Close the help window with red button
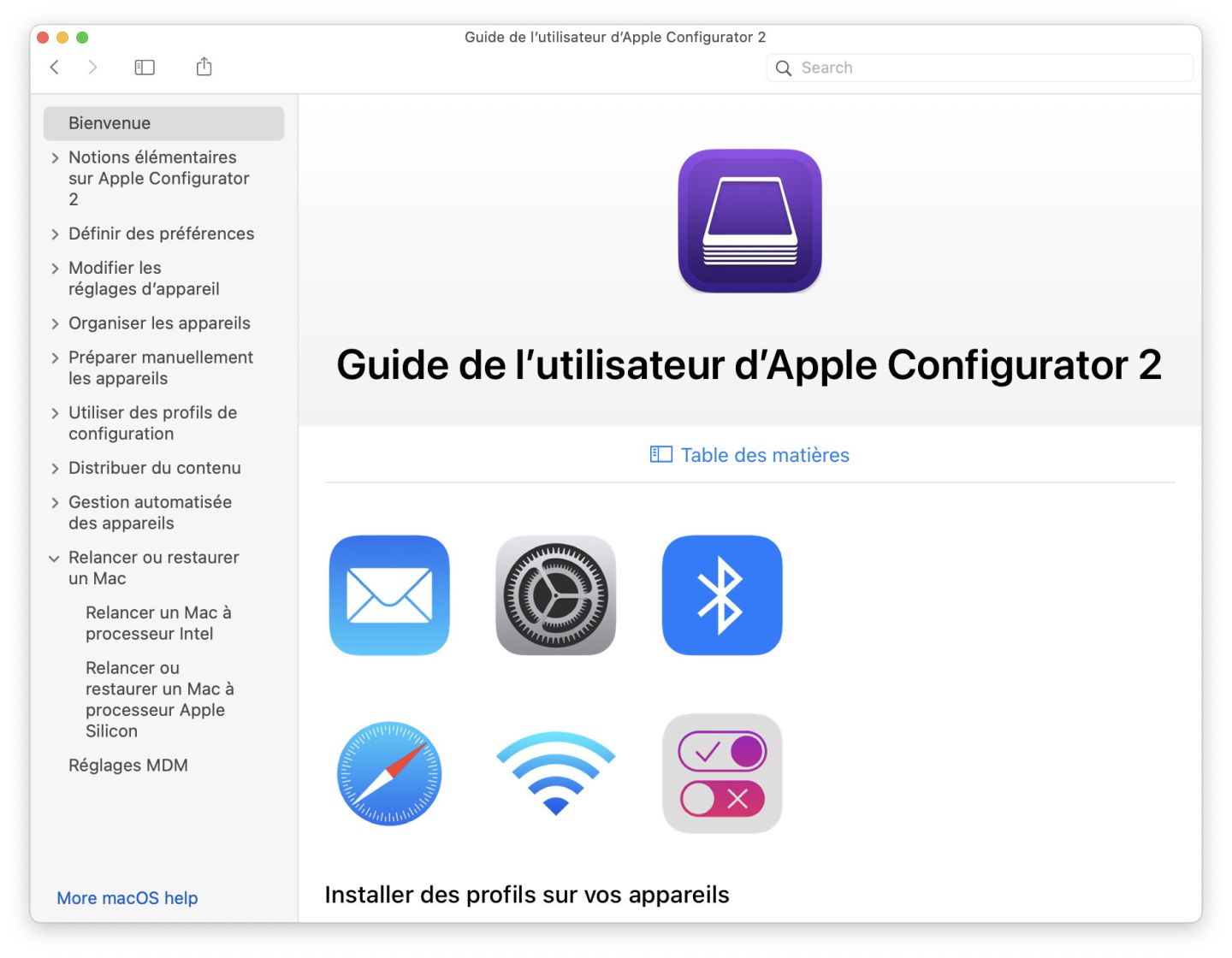This screenshot has width=1232, height=958. pyautogui.click(x=43, y=38)
